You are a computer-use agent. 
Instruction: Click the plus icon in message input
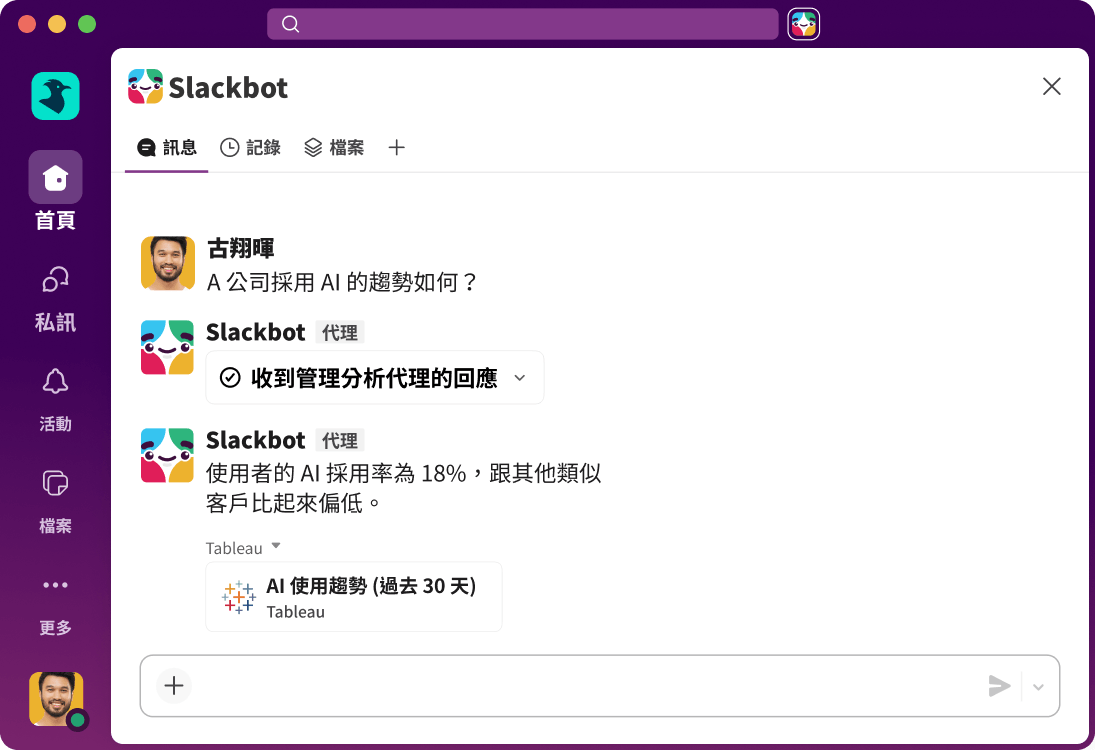(173, 686)
